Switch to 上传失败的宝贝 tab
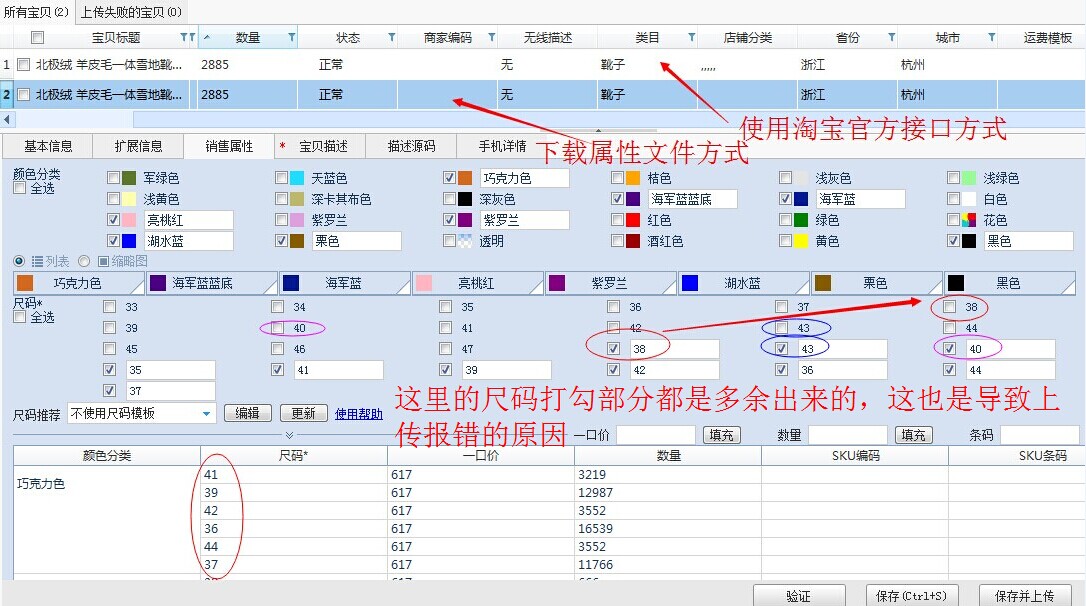Screen dimensions: 1086x606 click(130, 12)
